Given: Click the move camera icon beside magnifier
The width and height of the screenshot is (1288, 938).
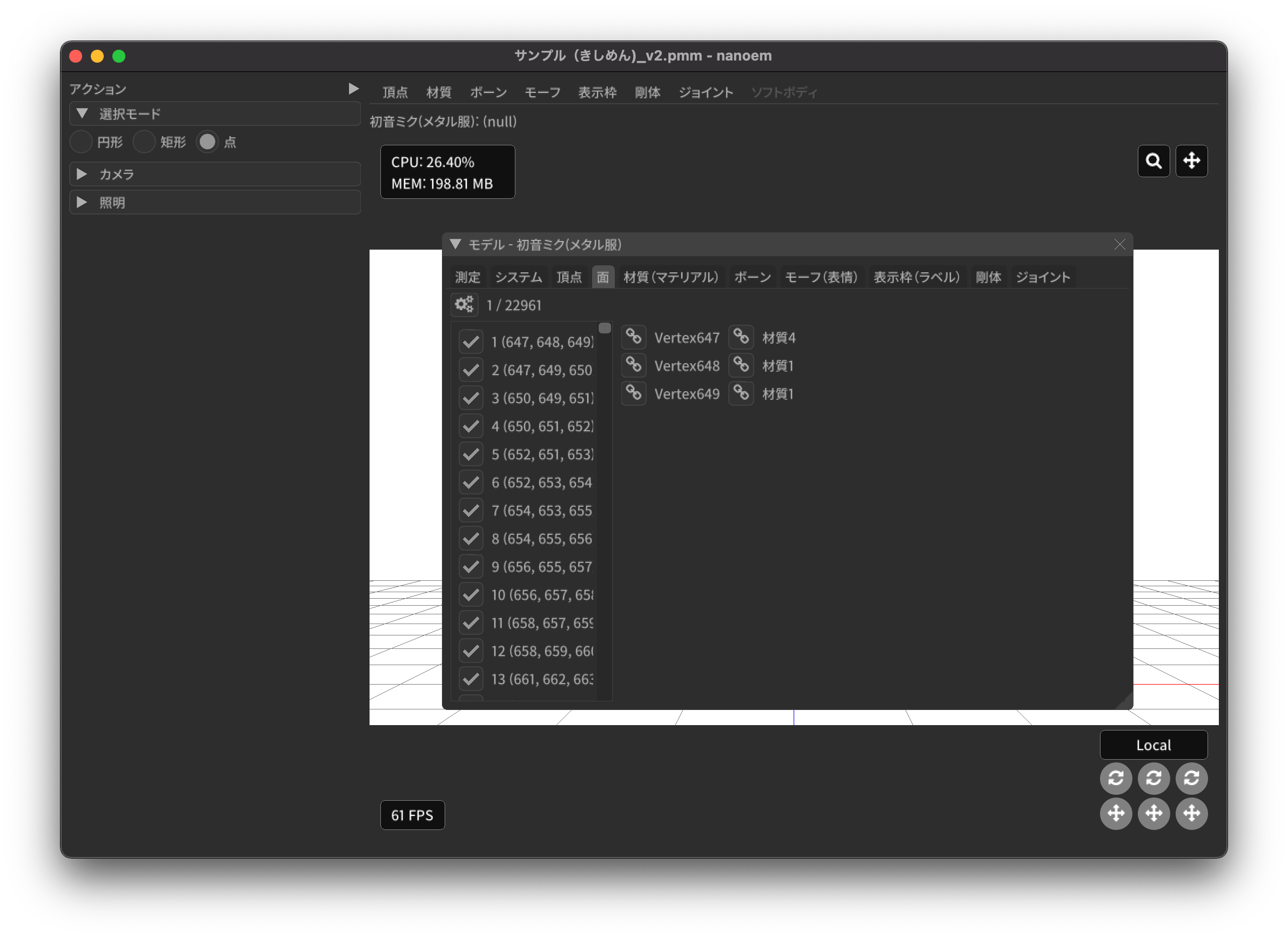Looking at the screenshot, I should 1191,161.
